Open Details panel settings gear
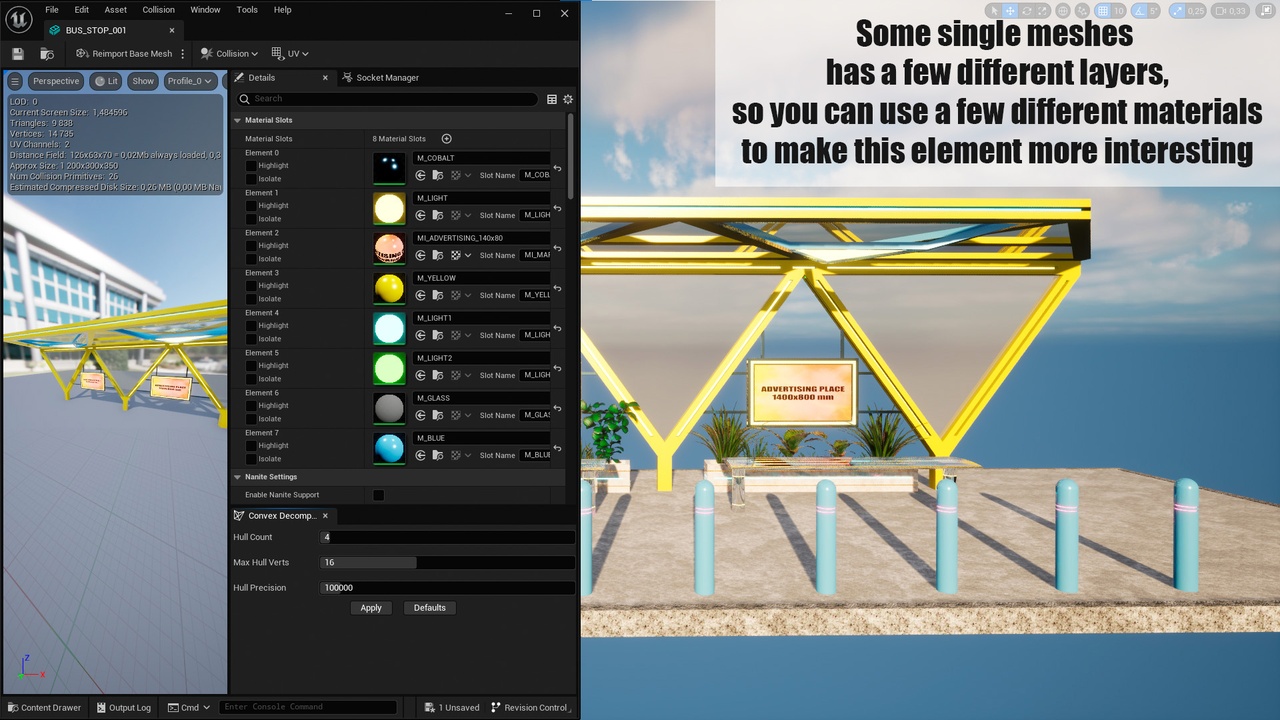This screenshot has height=720, width=1280. [x=568, y=99]
